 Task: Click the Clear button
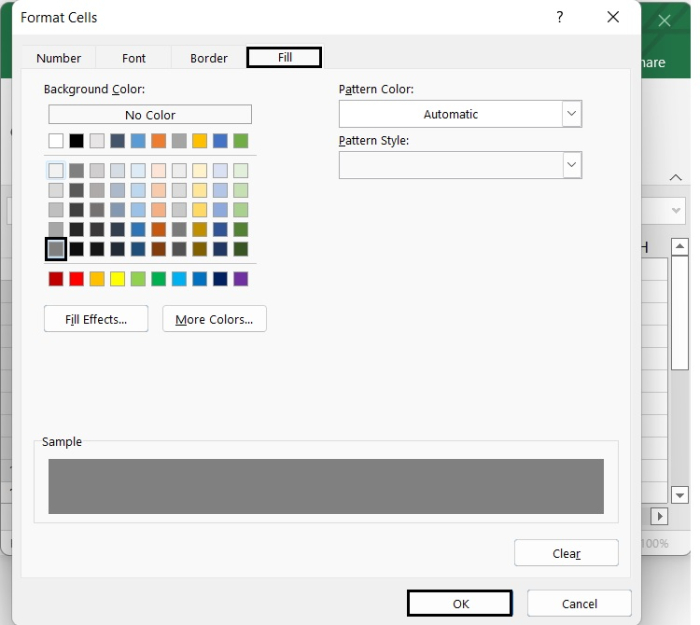(566, 553)
